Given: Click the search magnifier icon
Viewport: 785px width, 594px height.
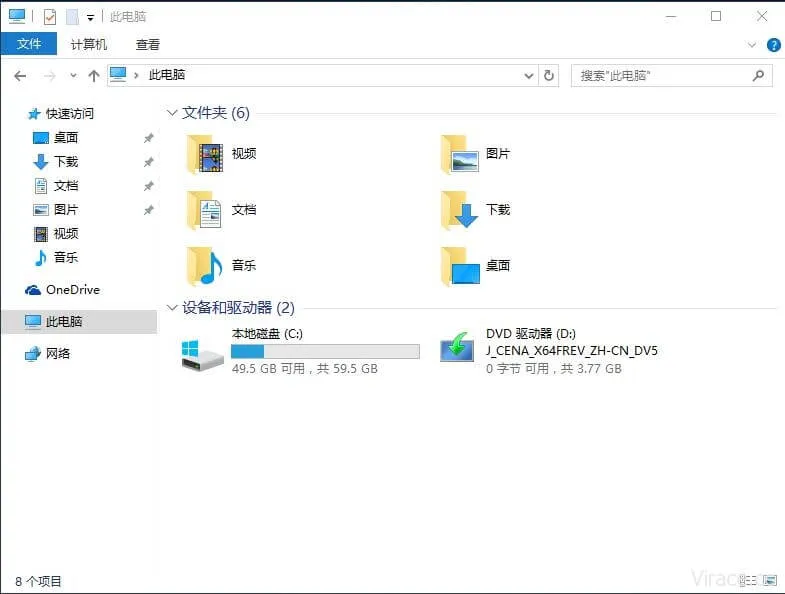Looking at the screenshot, I should [758, 76].
